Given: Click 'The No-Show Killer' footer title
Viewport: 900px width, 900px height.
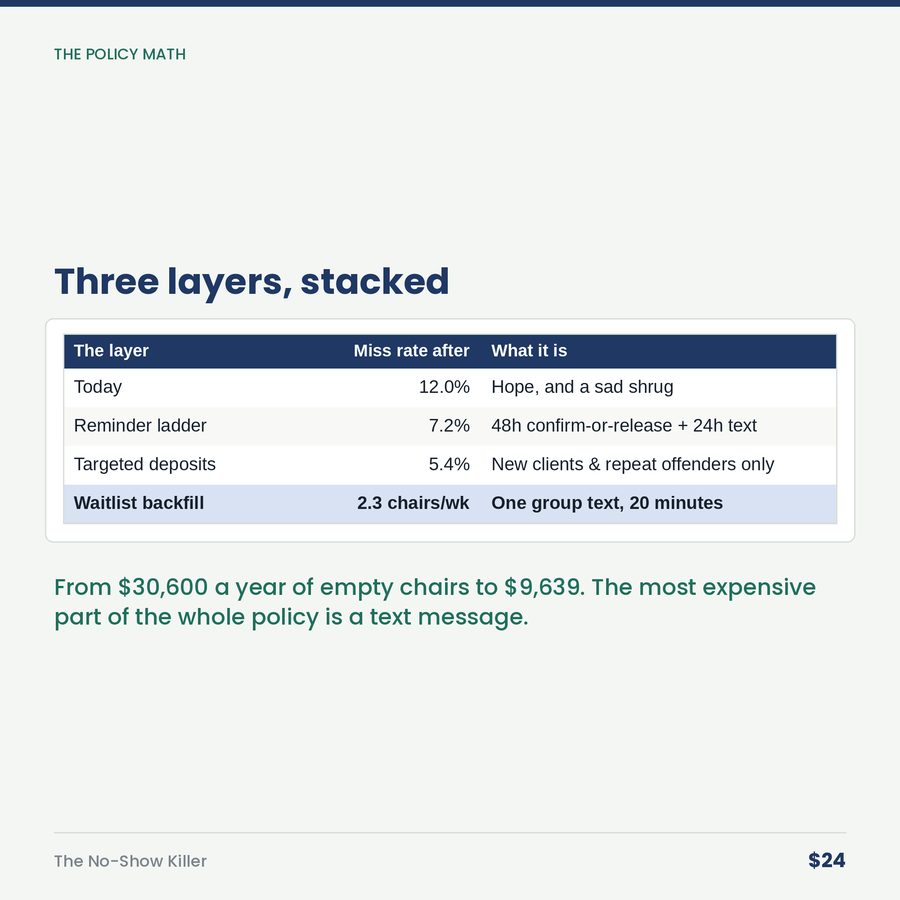Looking at the screenshot, I should coord(130,861).
